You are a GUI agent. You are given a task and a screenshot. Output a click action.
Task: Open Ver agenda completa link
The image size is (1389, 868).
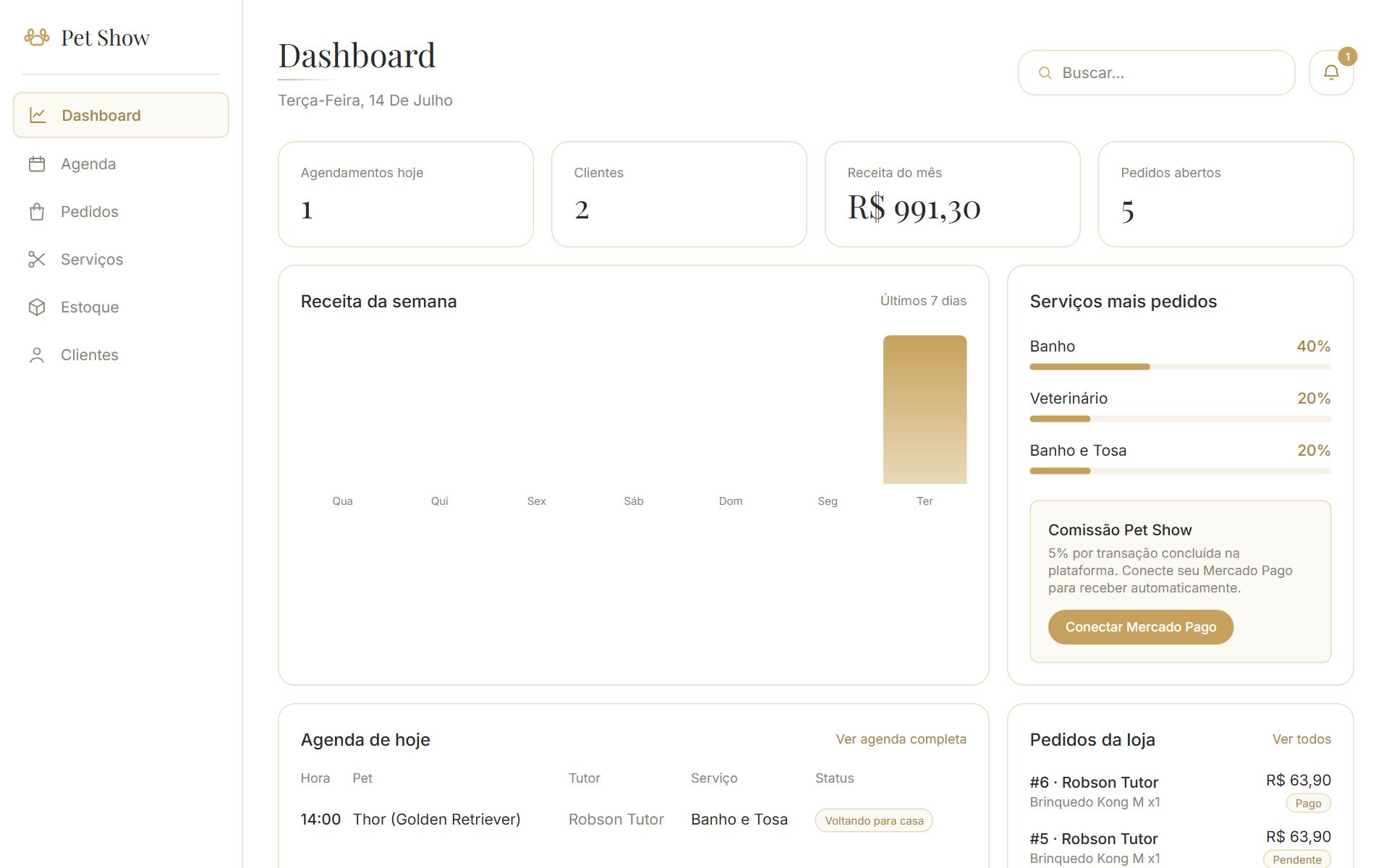pos(901,739)
